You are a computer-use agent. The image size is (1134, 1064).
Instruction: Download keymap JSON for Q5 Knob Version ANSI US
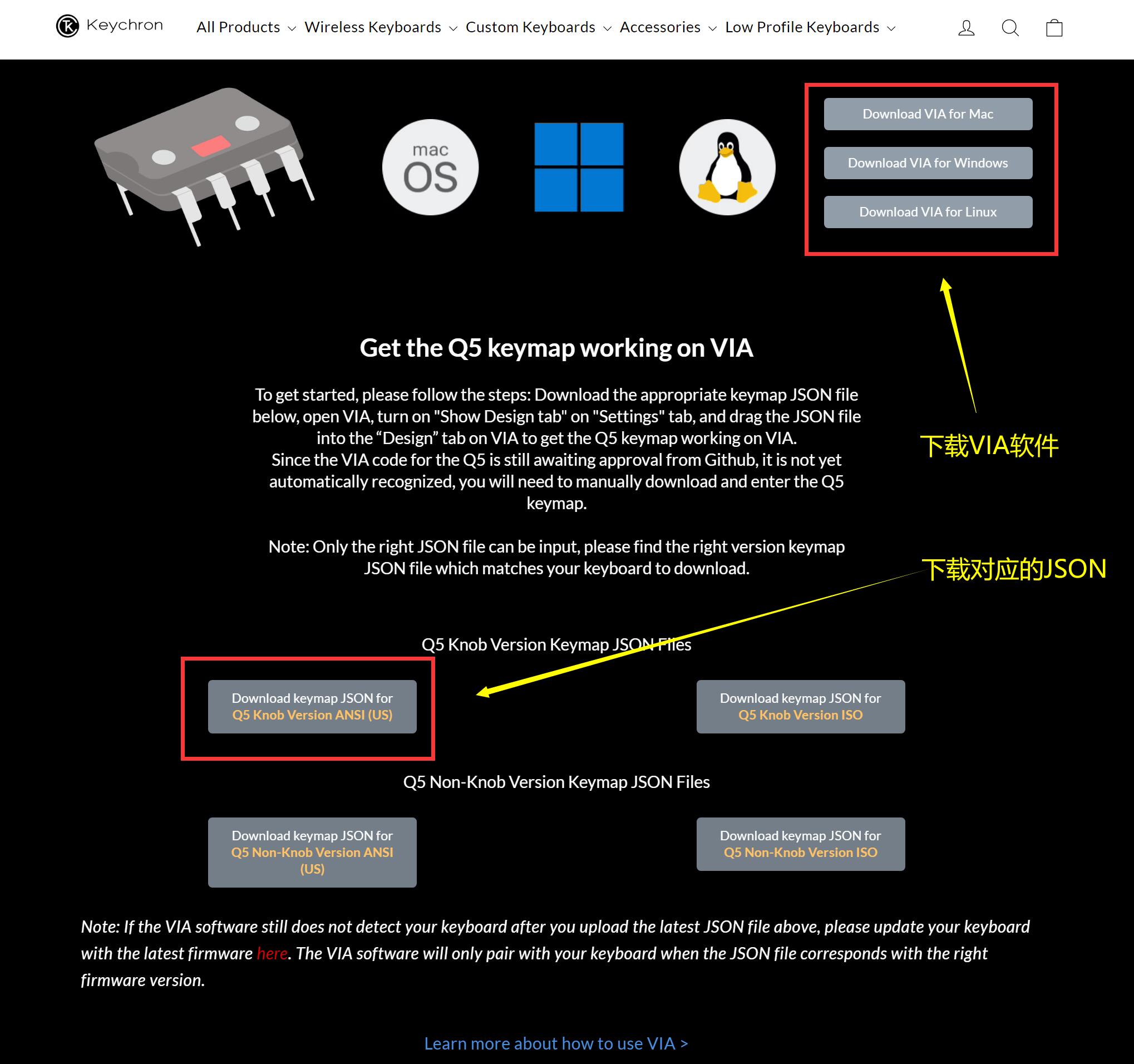click(313, 707)
